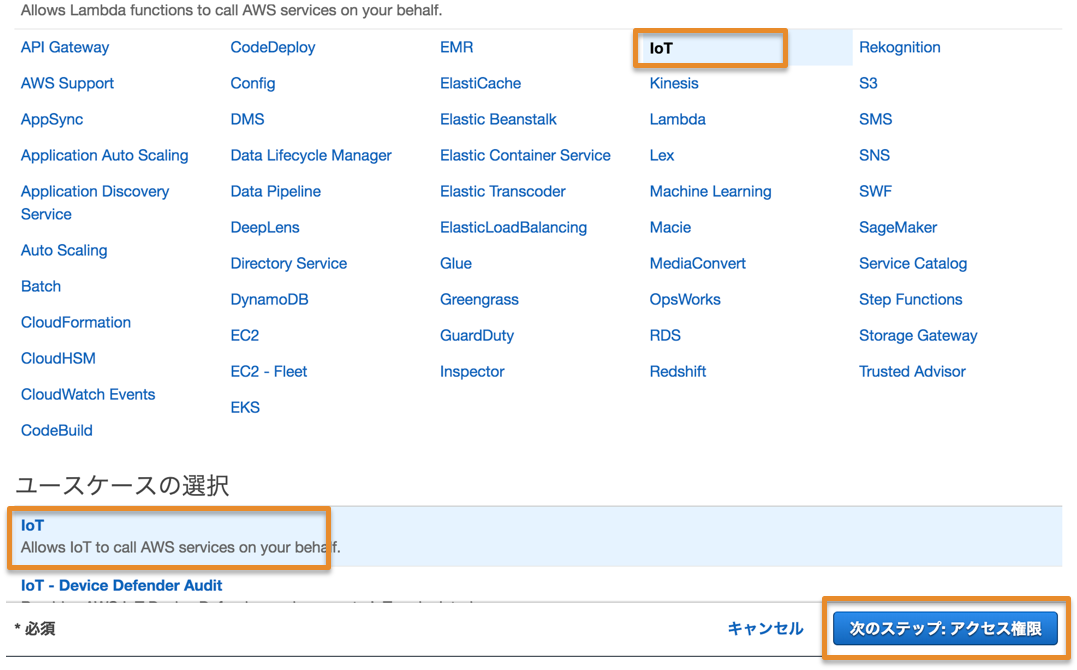Image resolution: width=1077 pixels, height=670 pixels.
Task: Click 次のステップ: アクセス権限 button
Action: [945, 629]
